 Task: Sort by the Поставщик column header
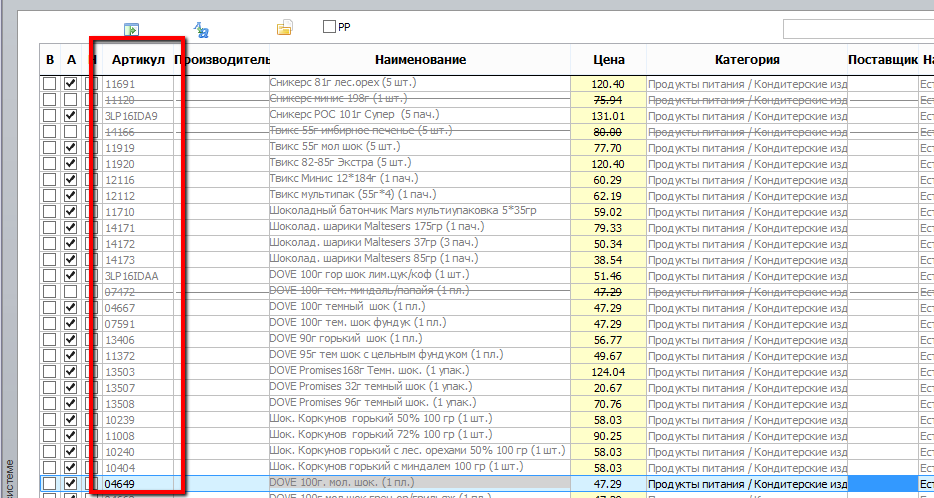coord(883,60)
